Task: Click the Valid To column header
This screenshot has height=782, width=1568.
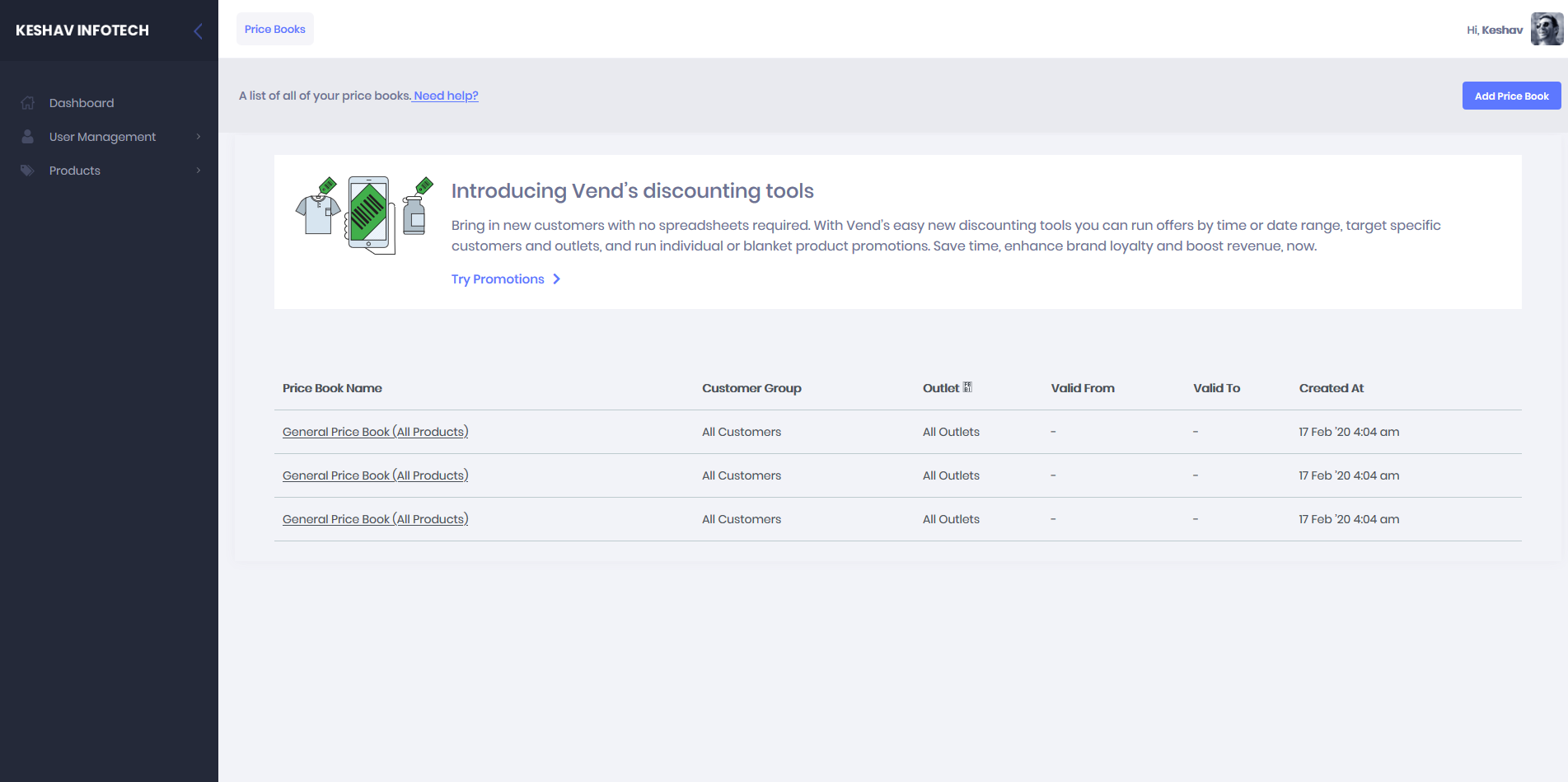Action: coord(1216,388)
